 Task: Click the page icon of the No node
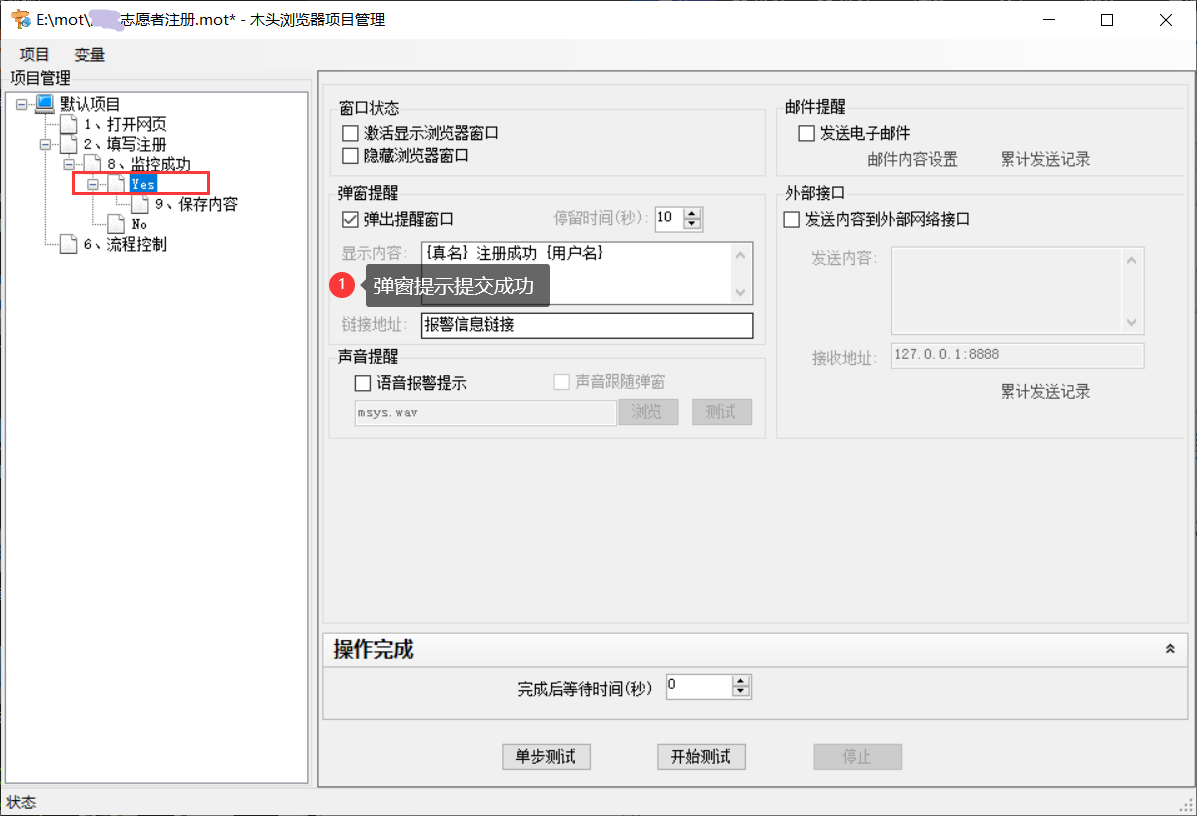point(116,224)
